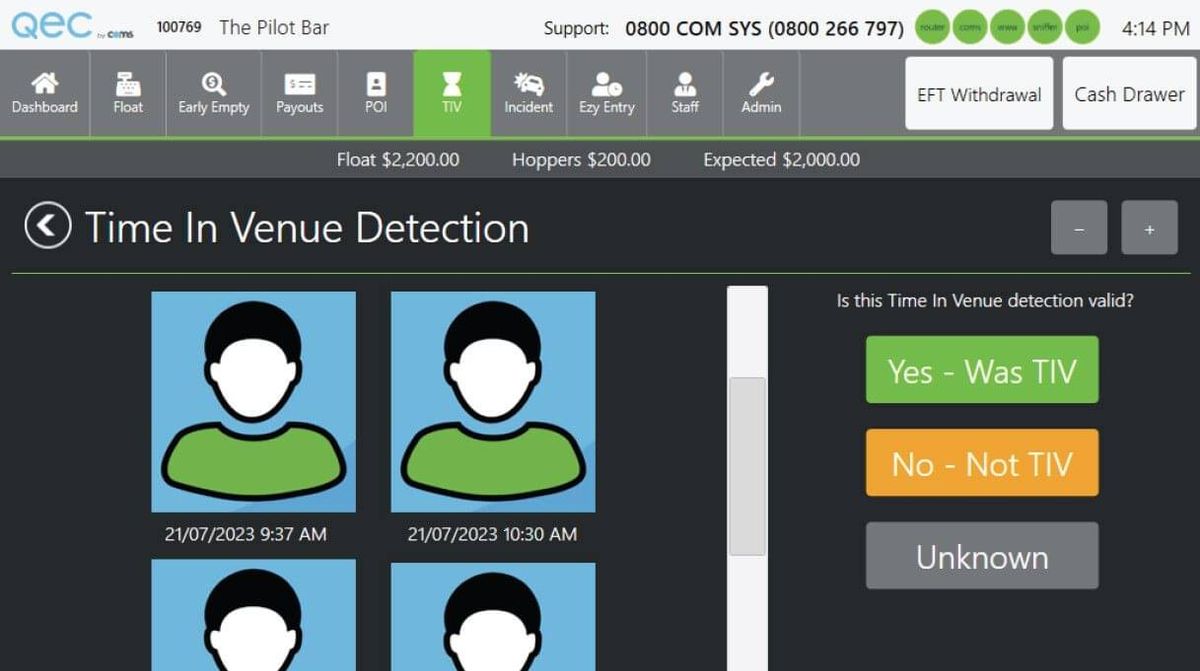Open the Dashboard
The image size is (1200, 671).
(44, 93)
